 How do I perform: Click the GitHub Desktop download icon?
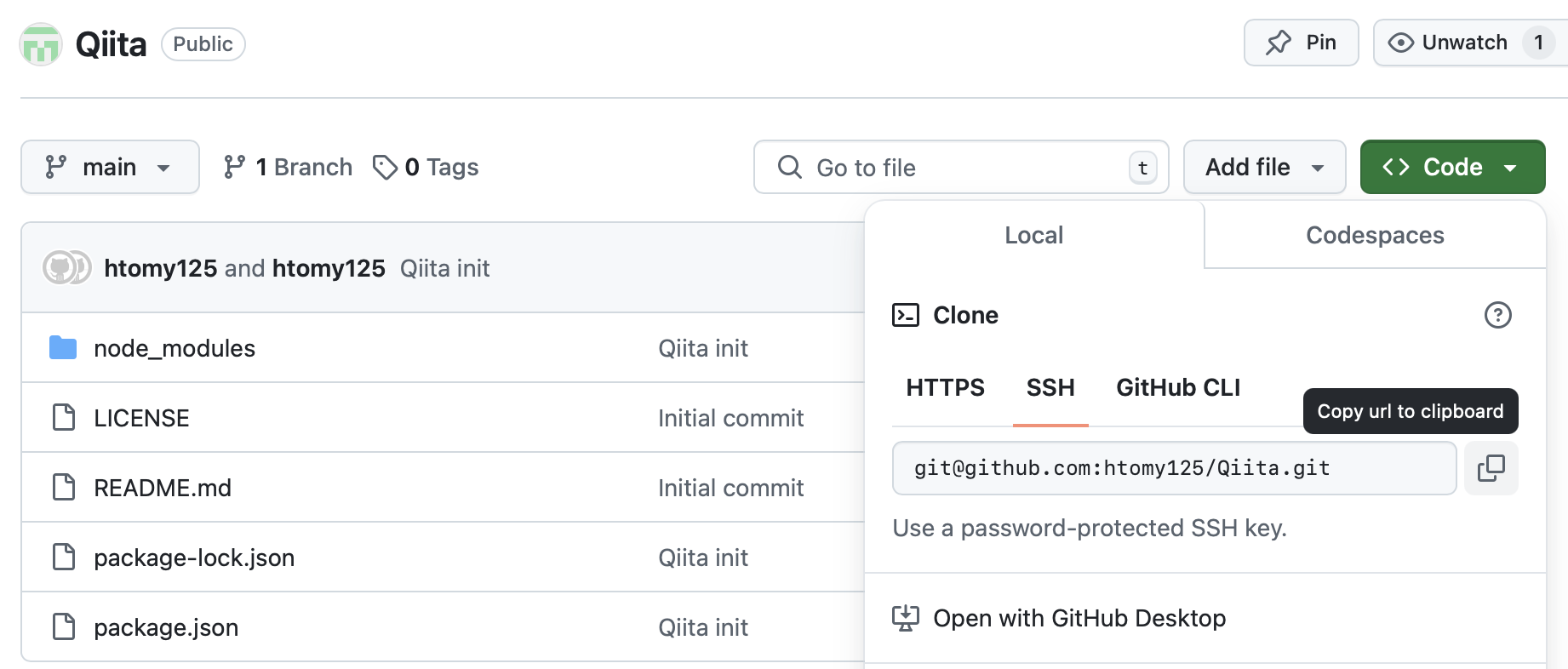(x=905, y=618)
